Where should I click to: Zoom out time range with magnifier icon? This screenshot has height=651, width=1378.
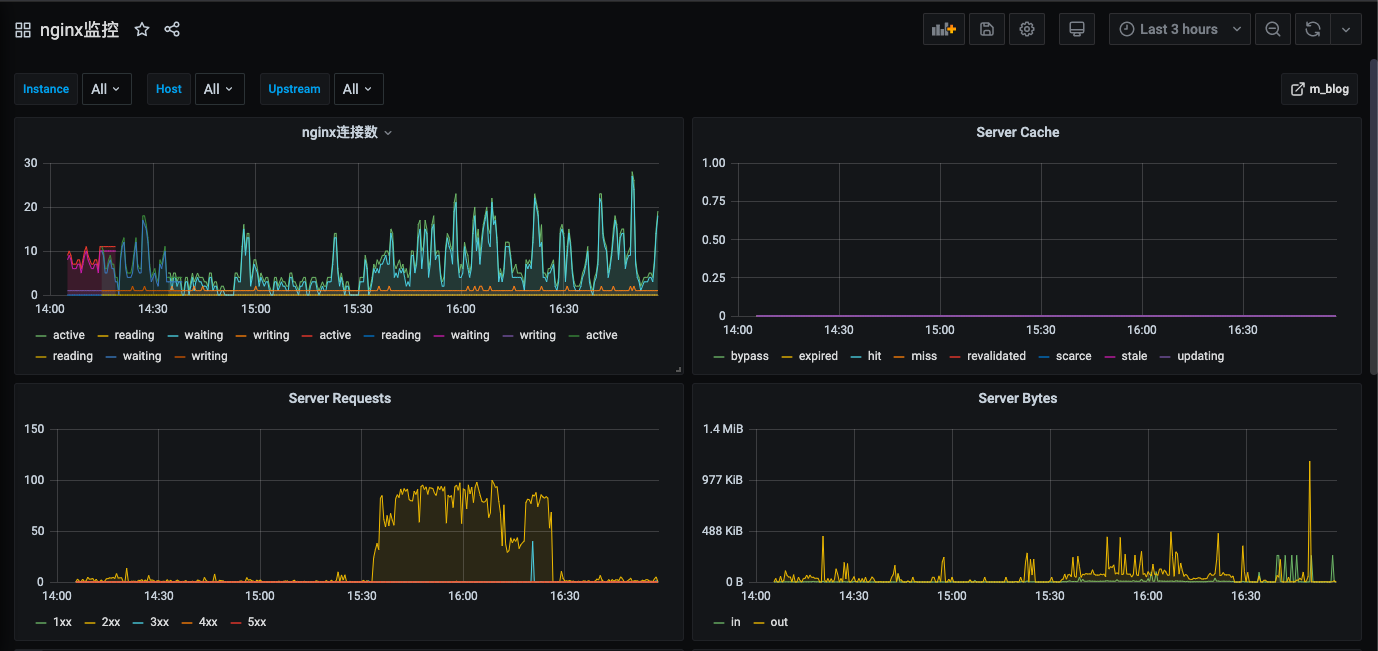[1272, 30]
